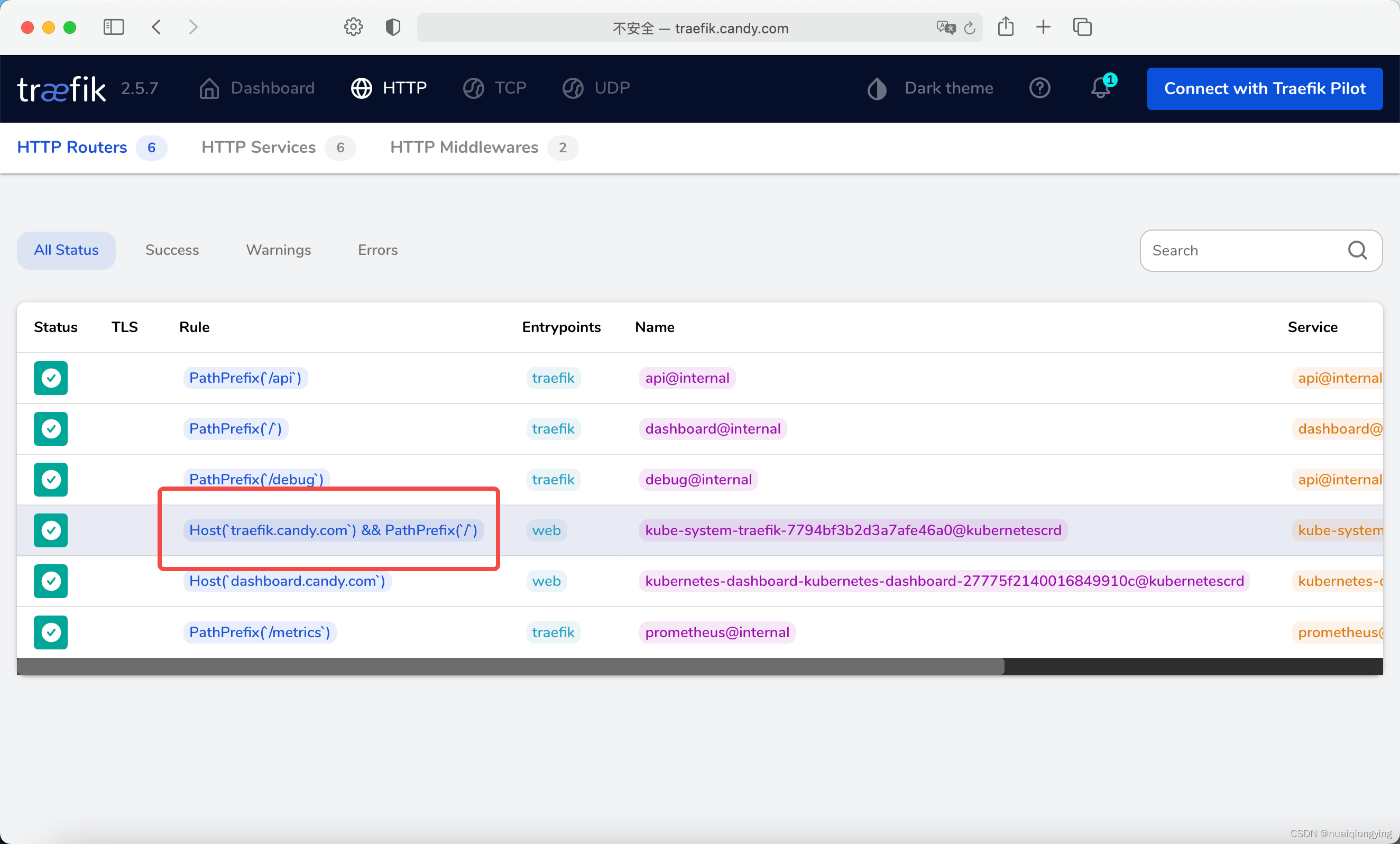
Task: Click the translate icon in address bar
Action: (x=946, y=27)
